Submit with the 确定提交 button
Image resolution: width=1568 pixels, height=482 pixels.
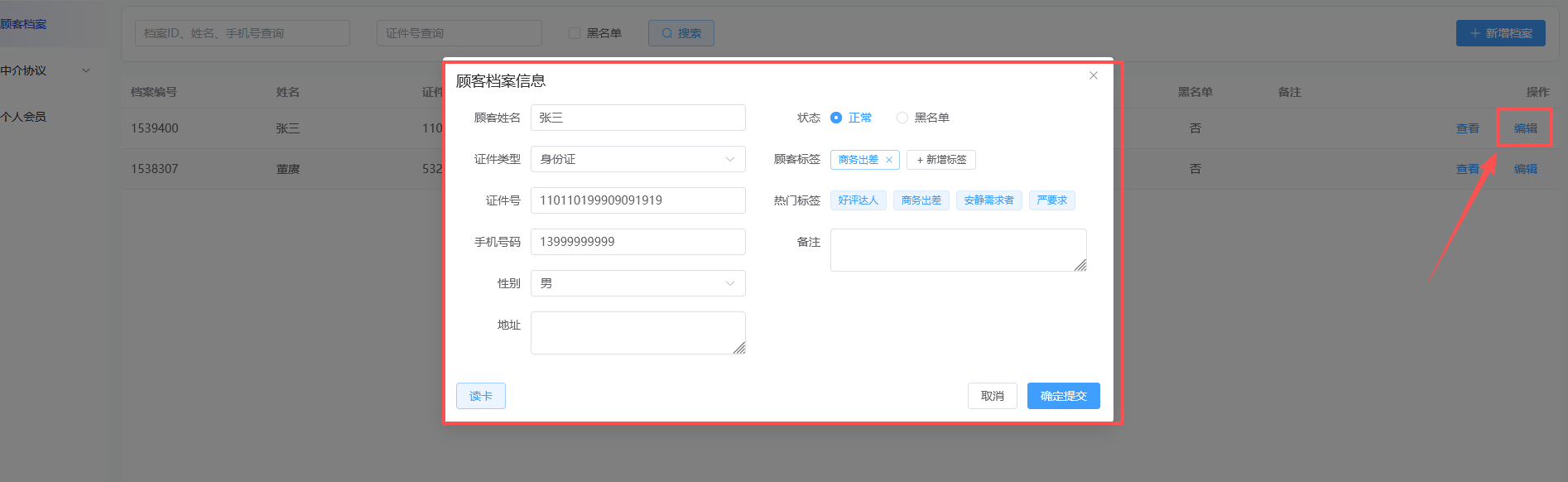point(1064,396)
